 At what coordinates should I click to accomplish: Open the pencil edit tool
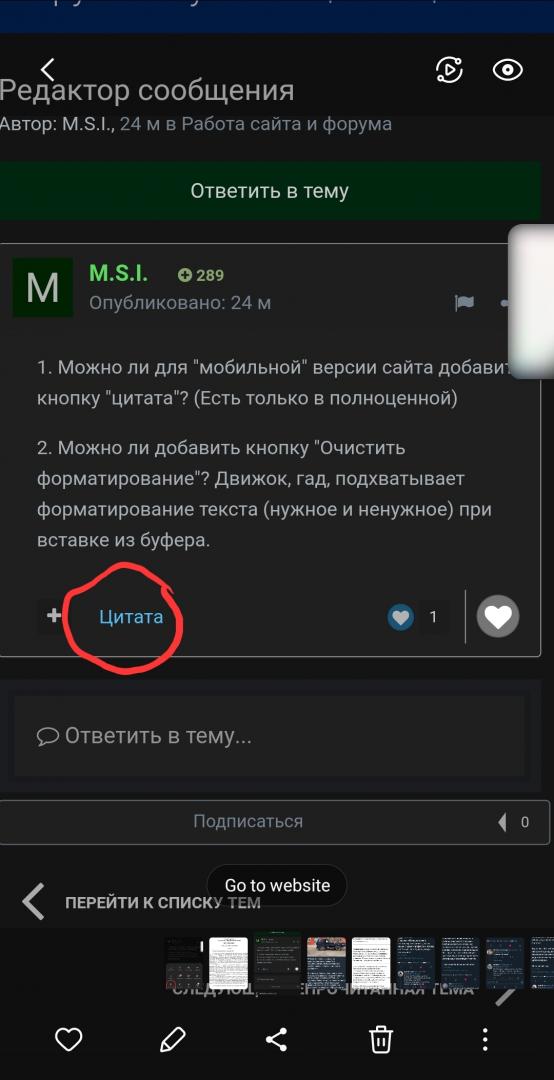pos(172,1039)
